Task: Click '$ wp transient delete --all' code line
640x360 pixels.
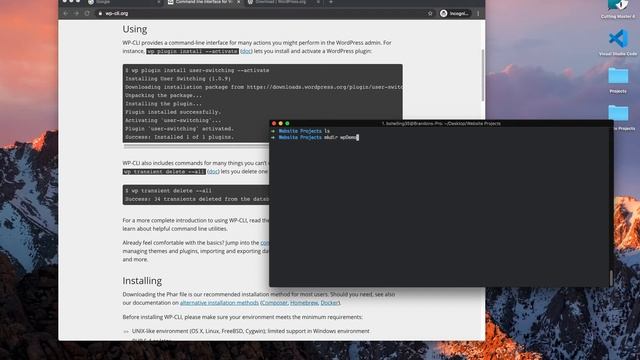Action: point(169,191)
